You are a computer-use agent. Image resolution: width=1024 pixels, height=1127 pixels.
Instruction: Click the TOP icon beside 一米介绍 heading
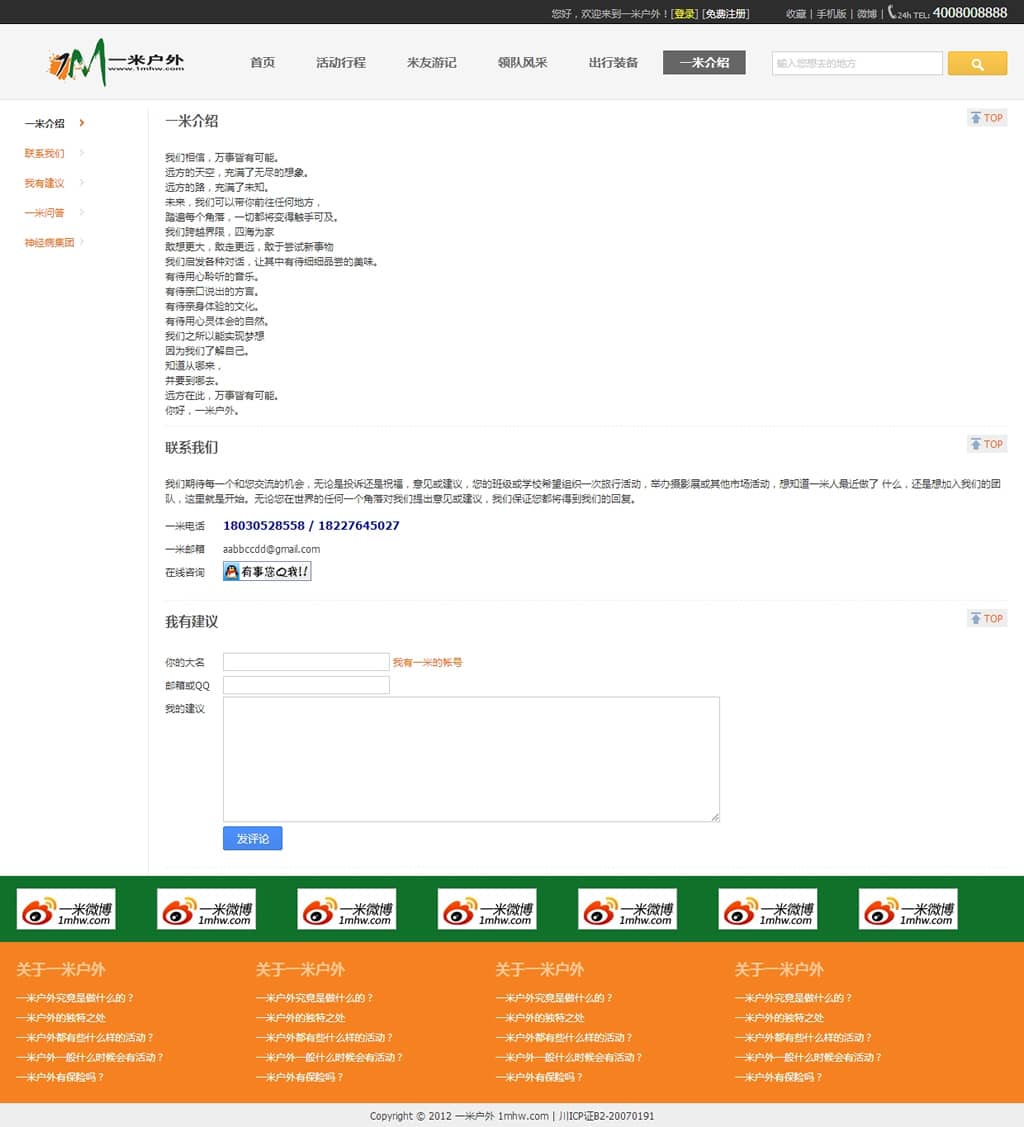[986, 118]
